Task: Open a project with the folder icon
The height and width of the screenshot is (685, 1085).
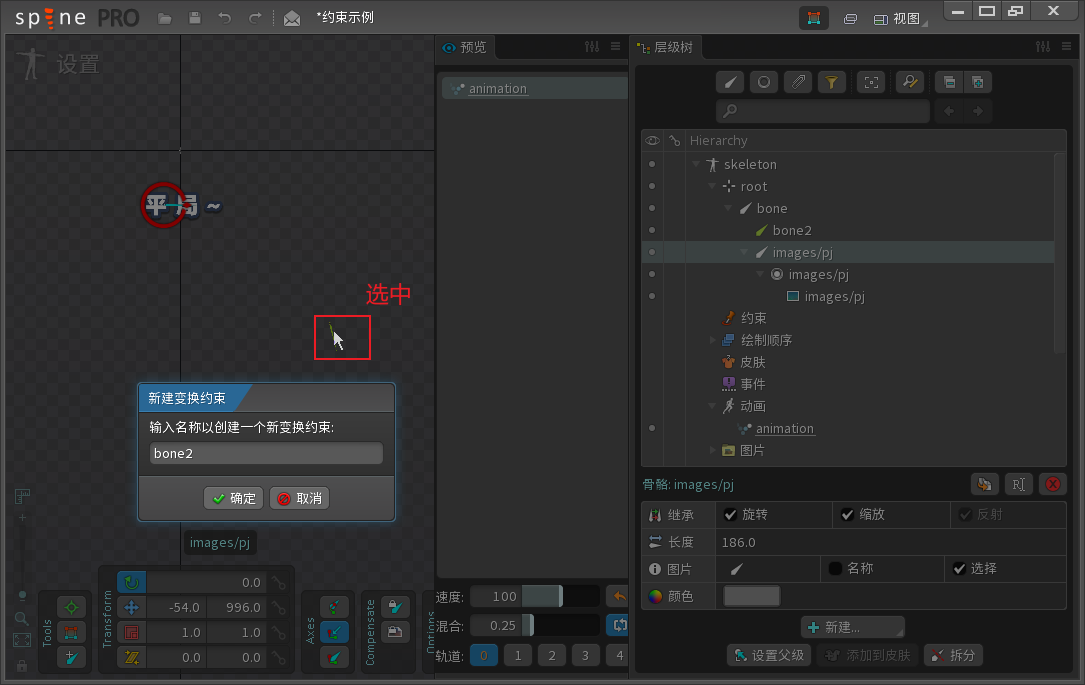Action: click(x=165, y=18)
